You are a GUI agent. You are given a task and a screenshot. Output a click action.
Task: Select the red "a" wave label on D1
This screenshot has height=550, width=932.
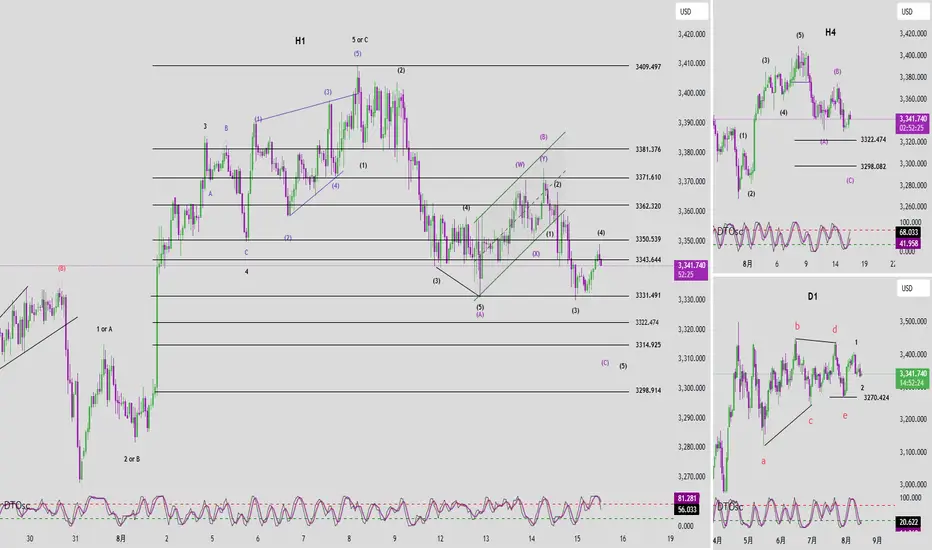(763, 461)
